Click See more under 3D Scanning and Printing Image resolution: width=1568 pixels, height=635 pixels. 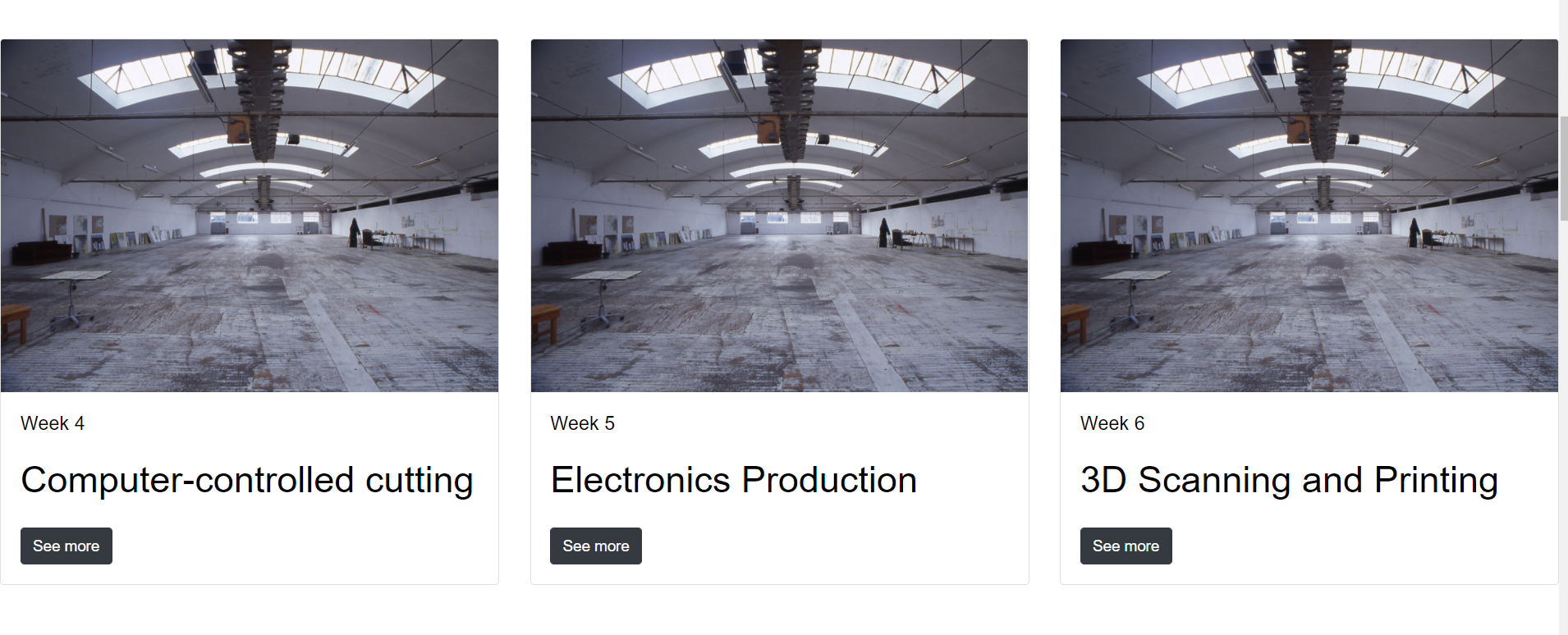coord(1126,546)
